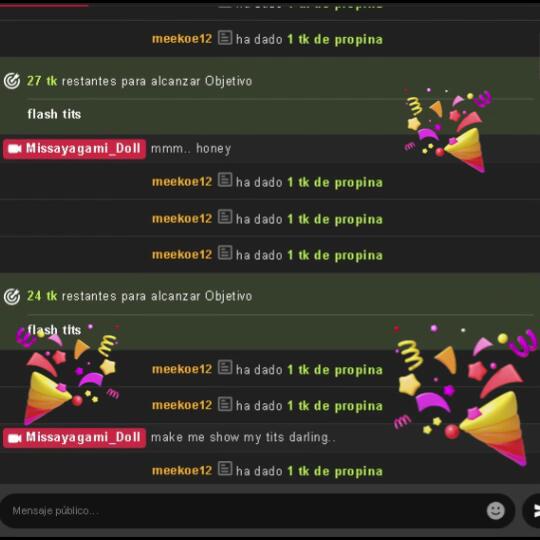The width and height of the screenshot is (540, 540).
Task: Click party popper sticker next to 'mmm.. honey' row
Action: pos(448,130)
